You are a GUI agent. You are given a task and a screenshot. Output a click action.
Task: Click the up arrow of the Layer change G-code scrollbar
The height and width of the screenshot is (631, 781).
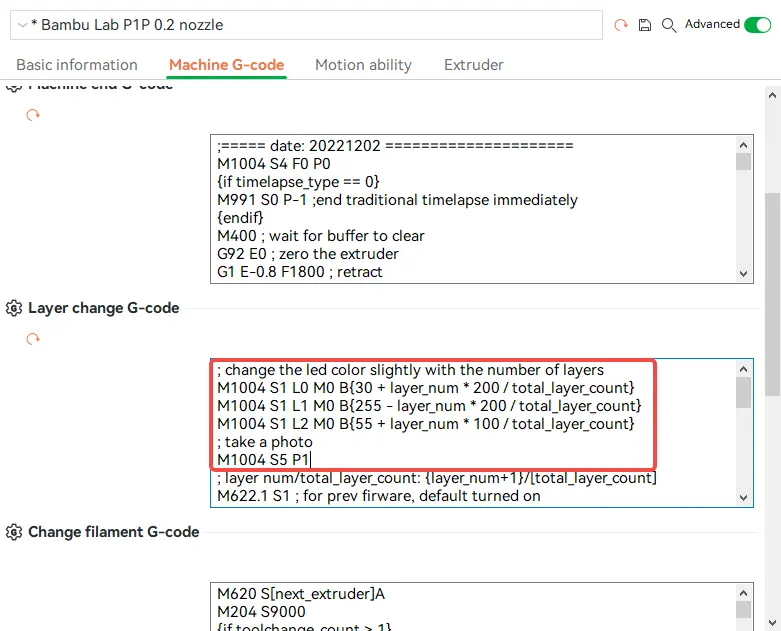[744, 369]
